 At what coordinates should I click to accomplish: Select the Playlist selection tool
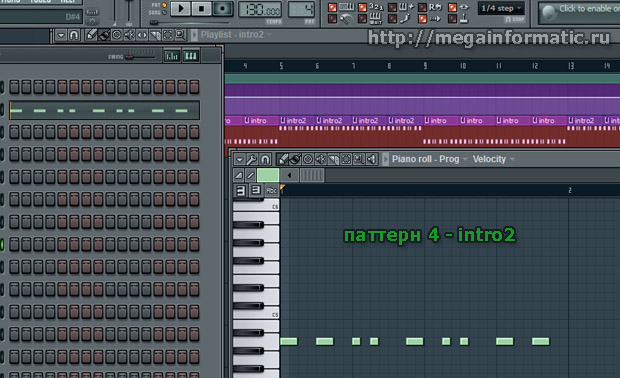click(168, 35)
